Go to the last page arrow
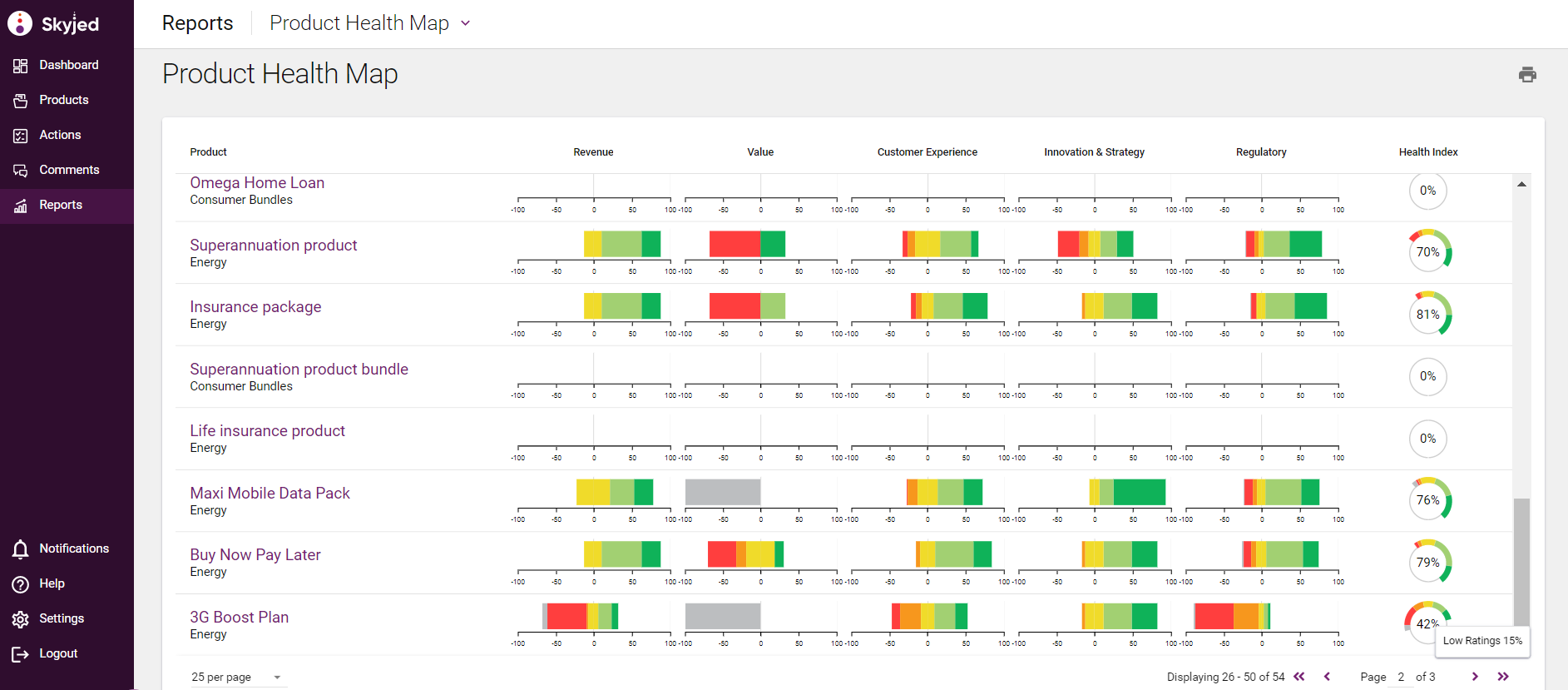Image resolution: width=1568 pixels, height=690 pixels. pyautogui.click(x=1503, y=677)
